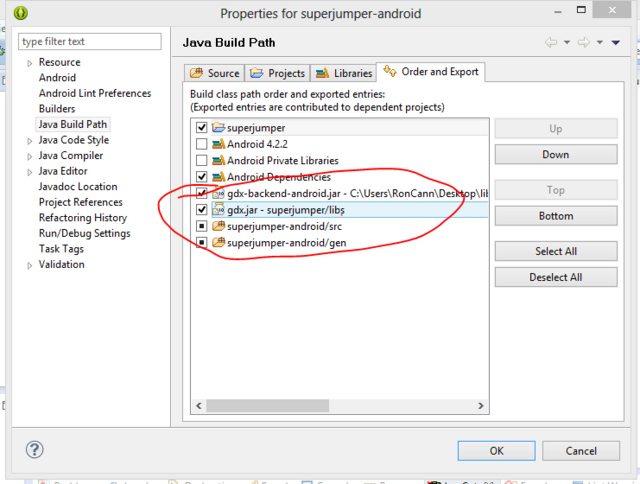The width and height of the screenshot is (640, 484).
Task: Enable export for Android 4.2.2
Action: [x=202, y=144]
